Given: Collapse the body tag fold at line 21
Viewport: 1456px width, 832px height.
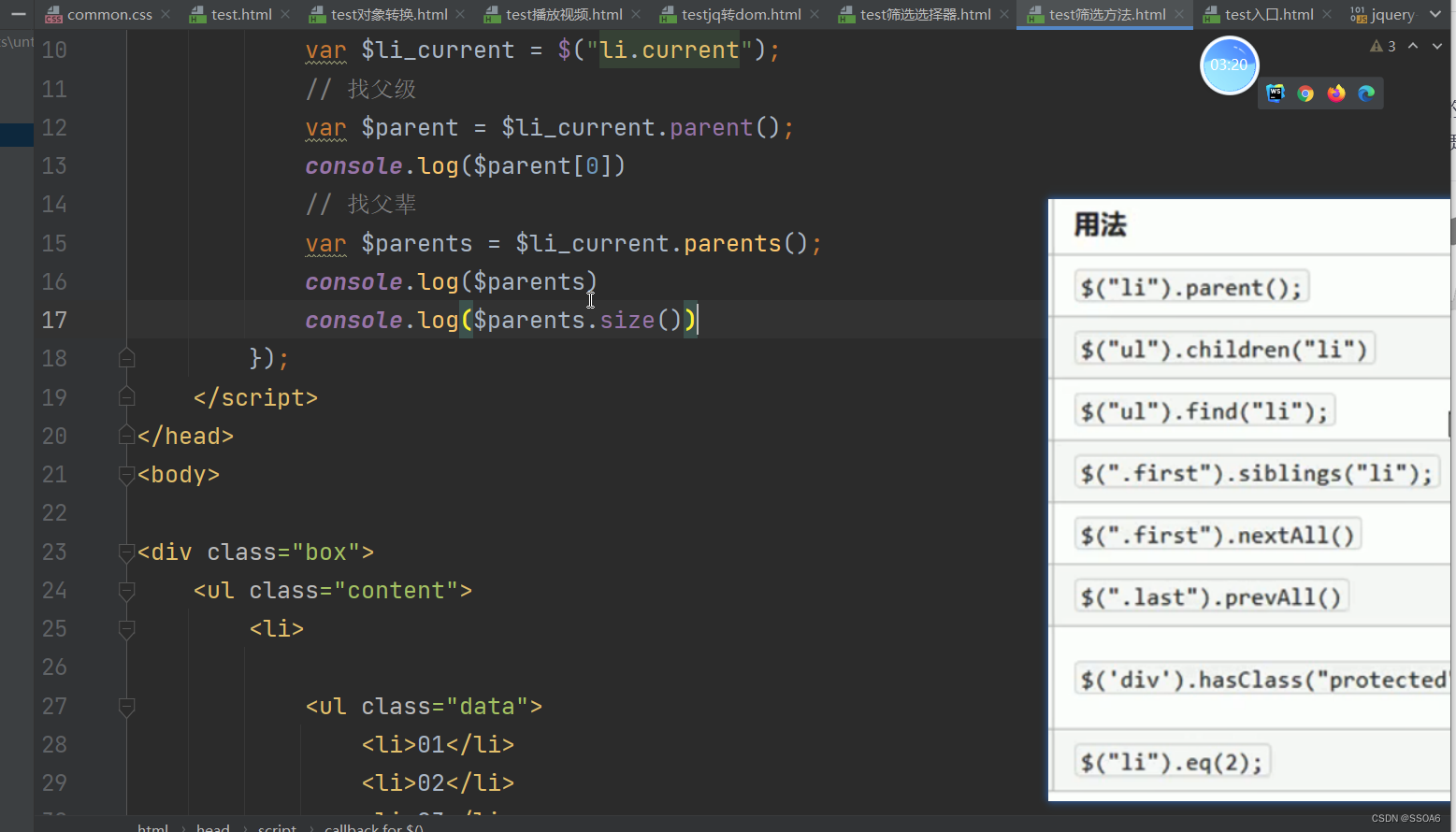Looking at the screenshot, I should (127, 474).
